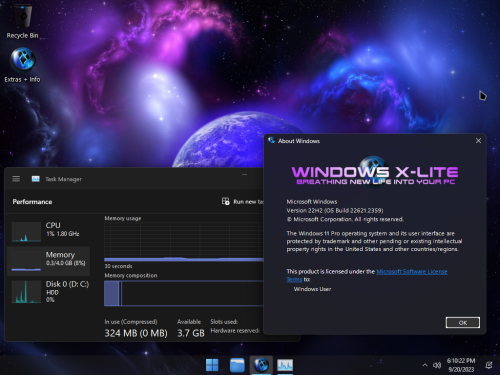Open the volume speaker tray icon
The width and height of the screenshot is (500, 375).
tap(437, 365)
